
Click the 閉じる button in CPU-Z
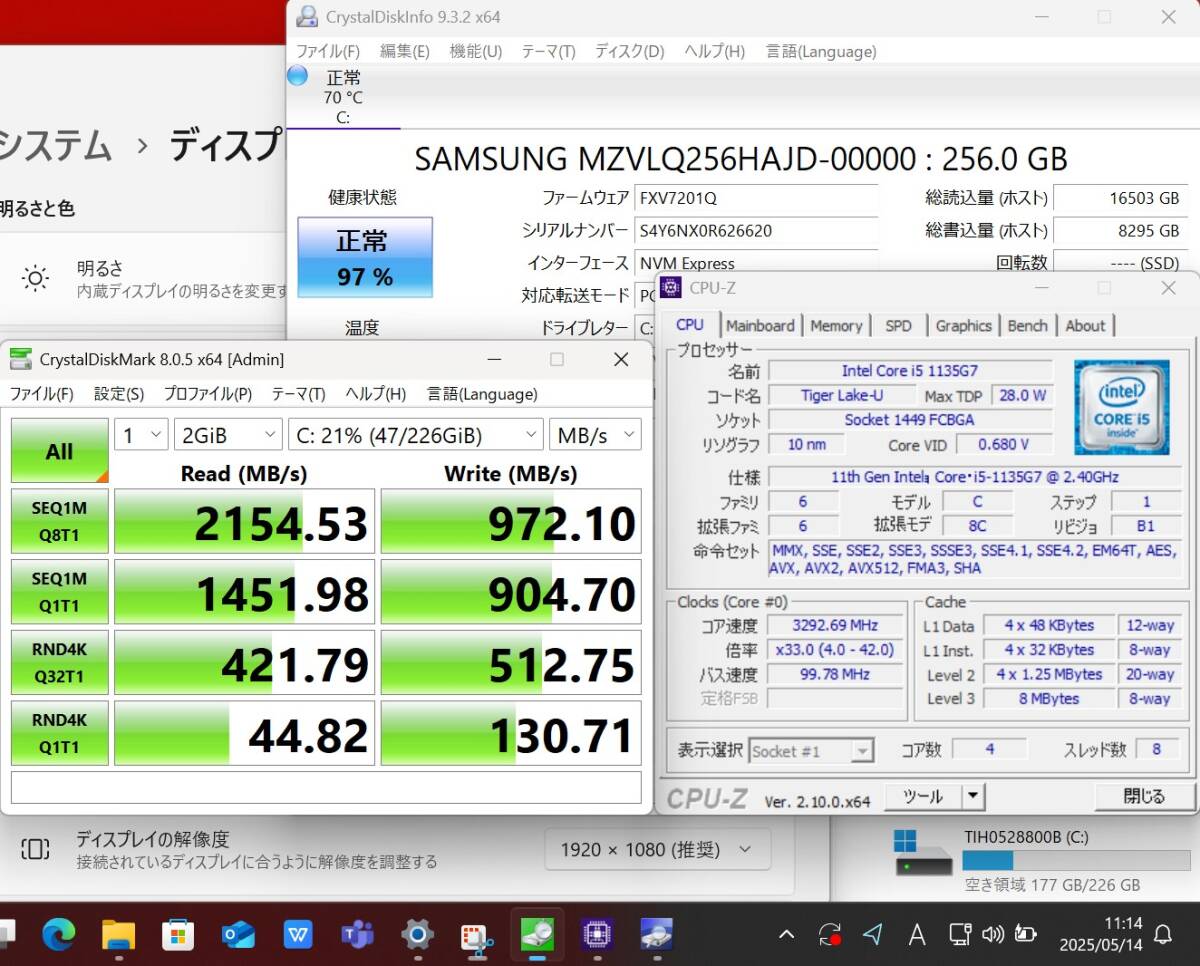click(1144, 797)
